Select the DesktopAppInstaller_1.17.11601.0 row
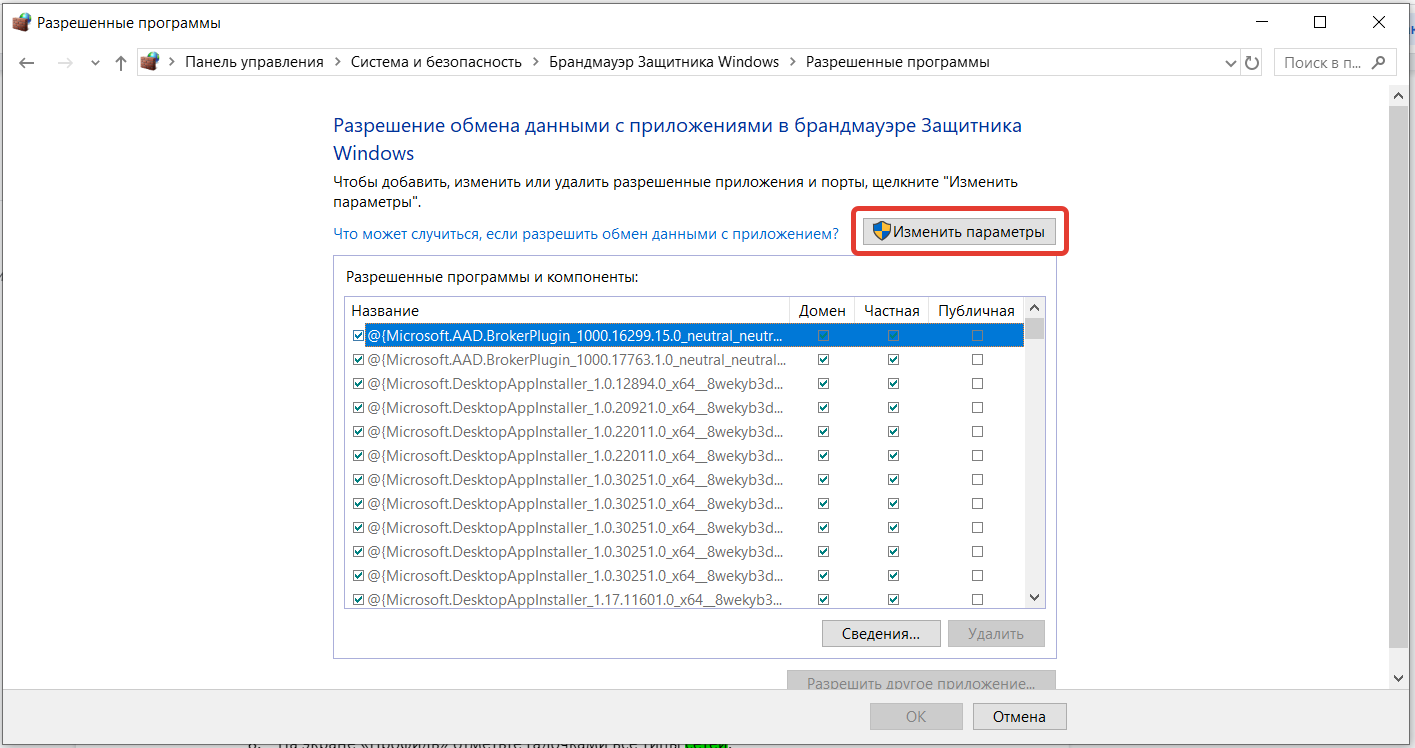This screenshot has width=1415, height=748. (x=685, y=599)
